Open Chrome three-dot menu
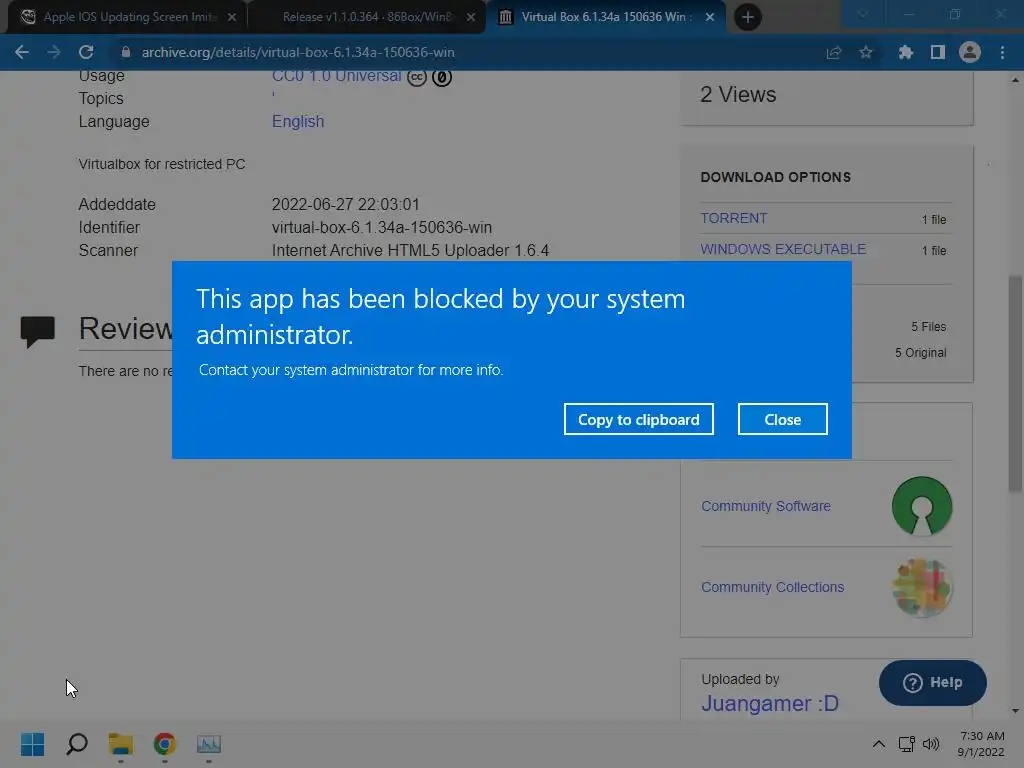The height and width of the screenshot is (768, 1024). pyautogui.click(x=1002, y=52)
